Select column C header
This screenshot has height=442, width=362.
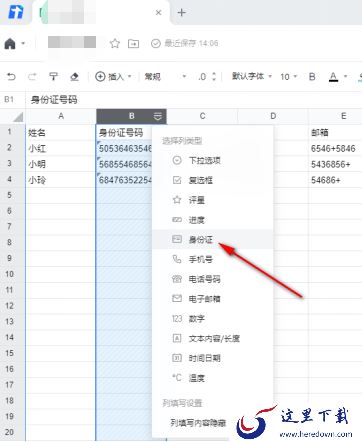pos(202,116)
